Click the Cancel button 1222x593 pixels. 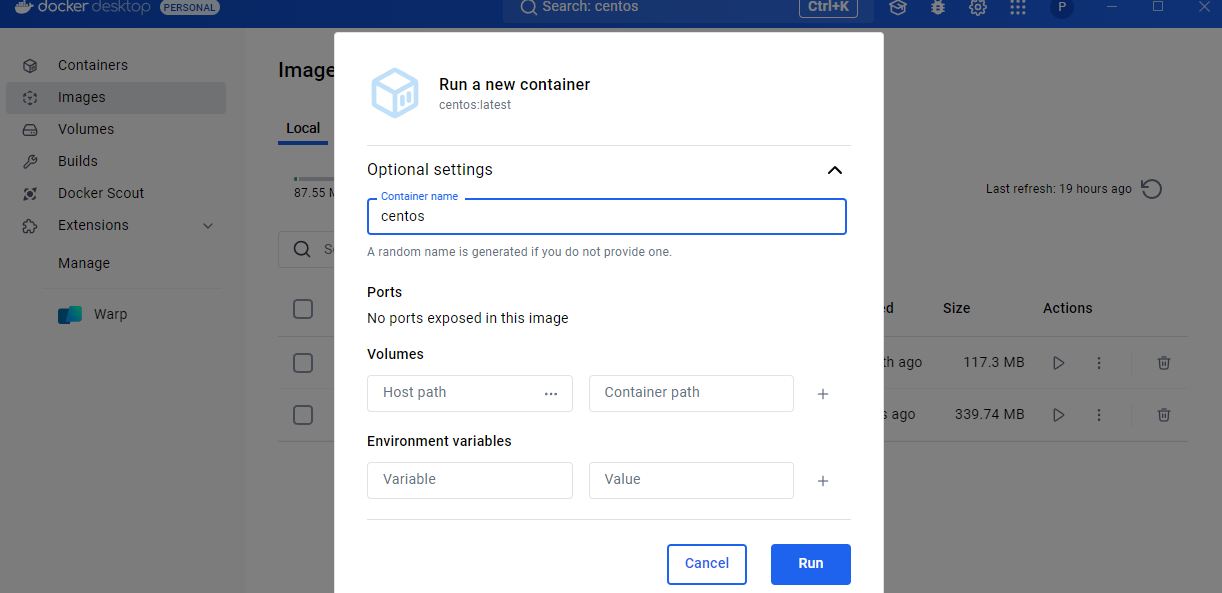(x=706, y=564)
